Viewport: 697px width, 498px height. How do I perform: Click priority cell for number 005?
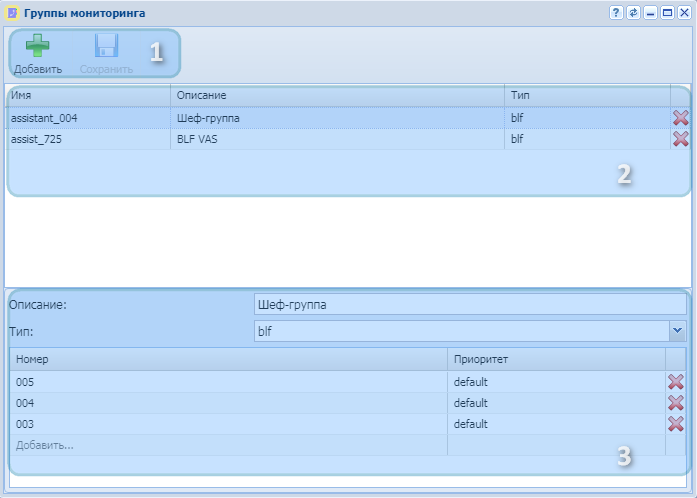pos(555,382)
